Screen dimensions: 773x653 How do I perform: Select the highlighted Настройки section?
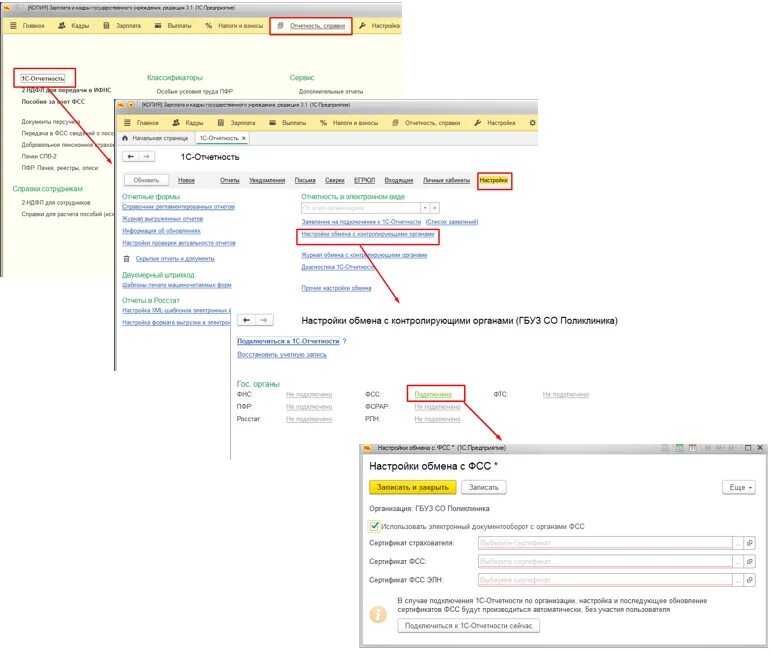pyautogui.click(x=493, y=180)
